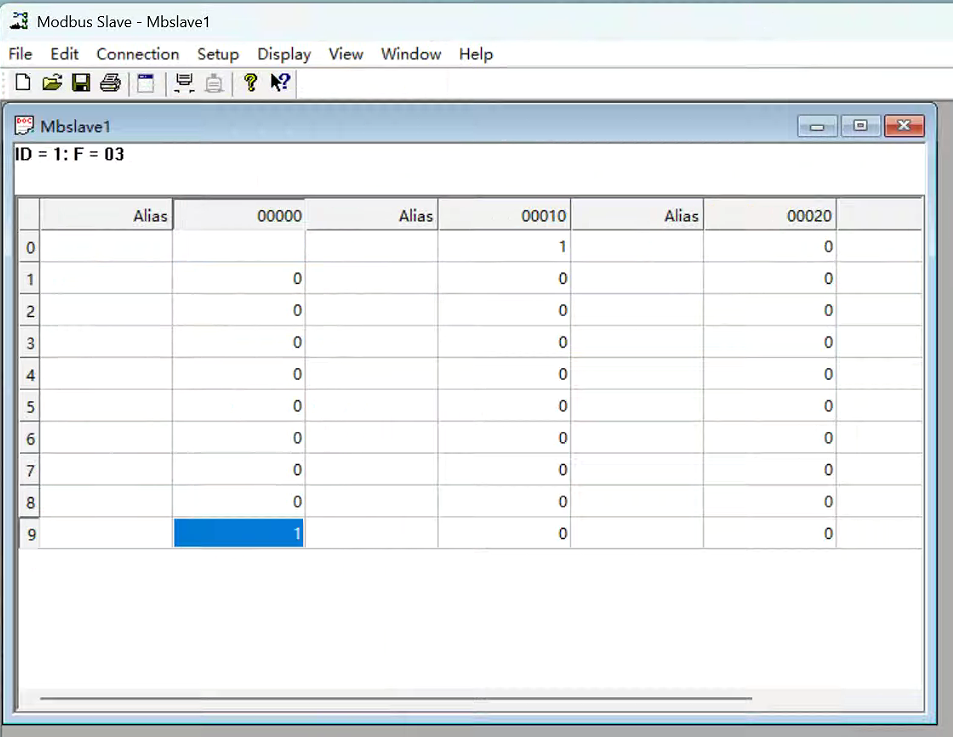Click the Connect toolbar icon
953x737 pixels.
pos(184,83)
